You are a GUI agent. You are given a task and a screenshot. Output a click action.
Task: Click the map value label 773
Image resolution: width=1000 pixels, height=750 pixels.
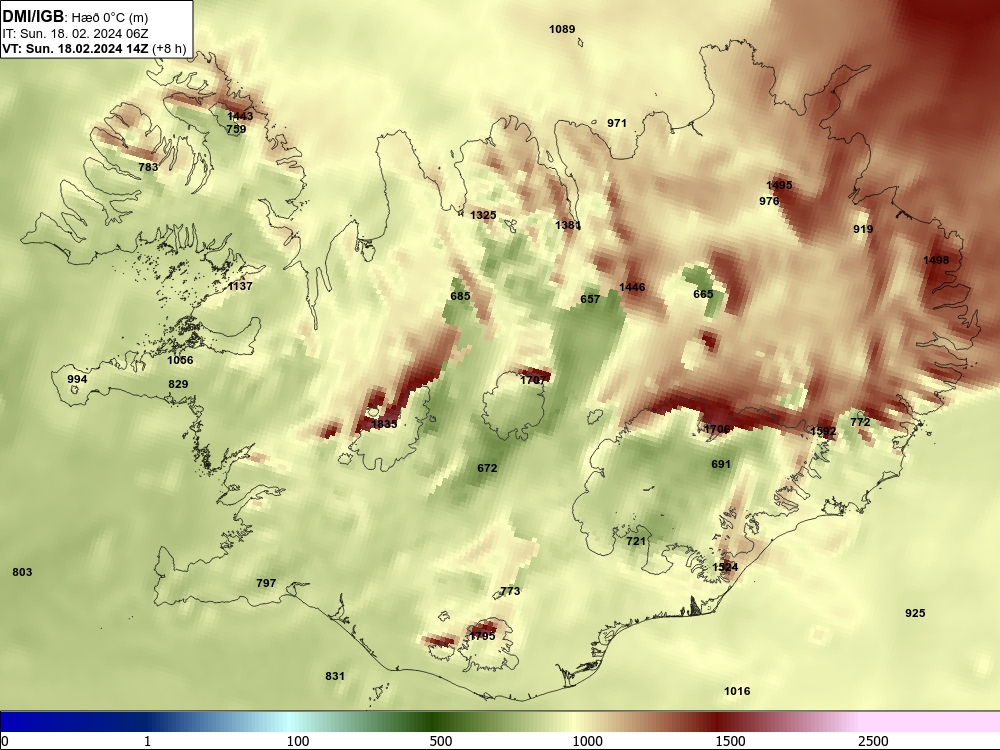click(x=510, y=591)
